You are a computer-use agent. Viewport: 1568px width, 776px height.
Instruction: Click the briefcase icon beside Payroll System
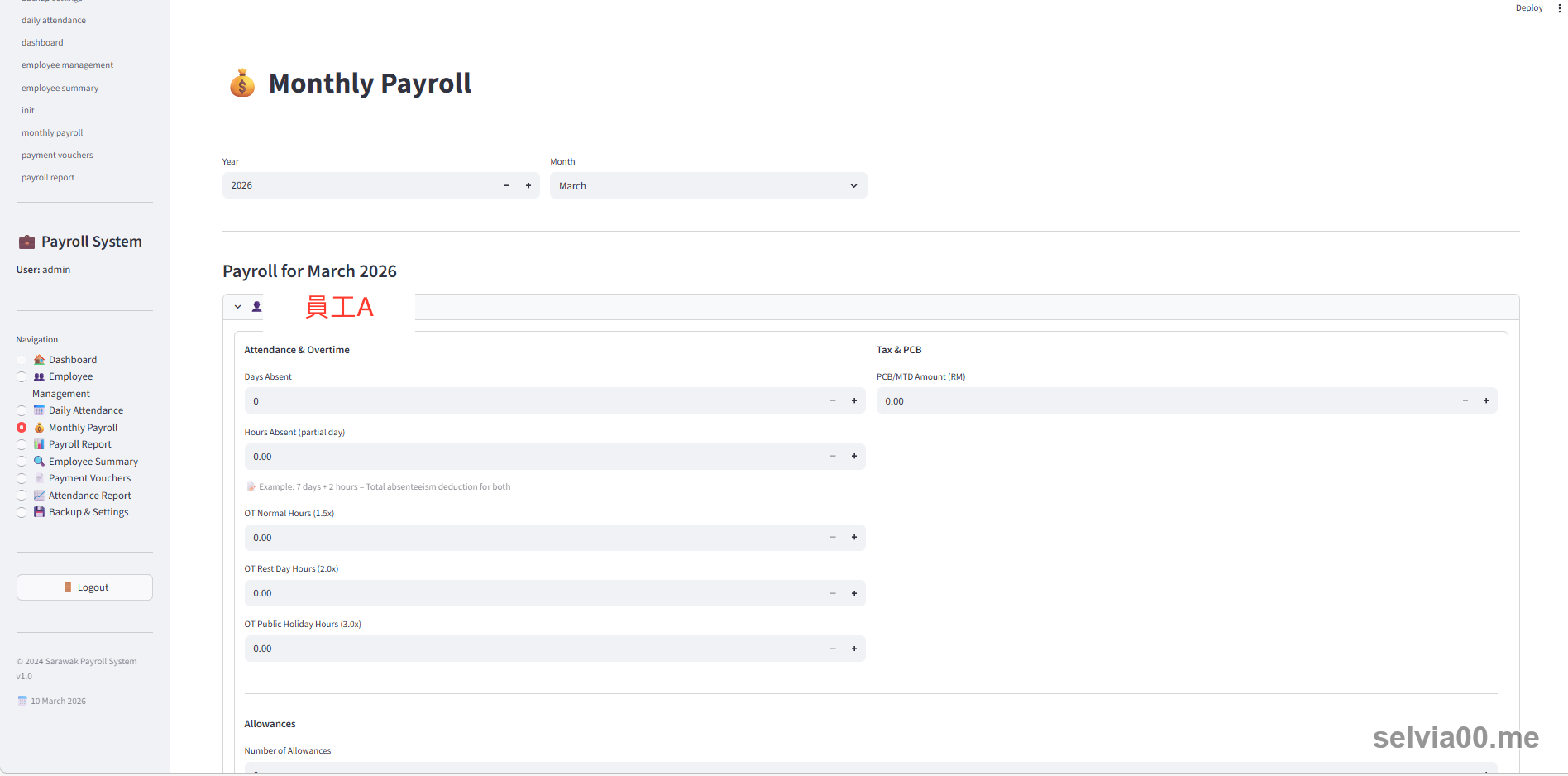[26, 242]
